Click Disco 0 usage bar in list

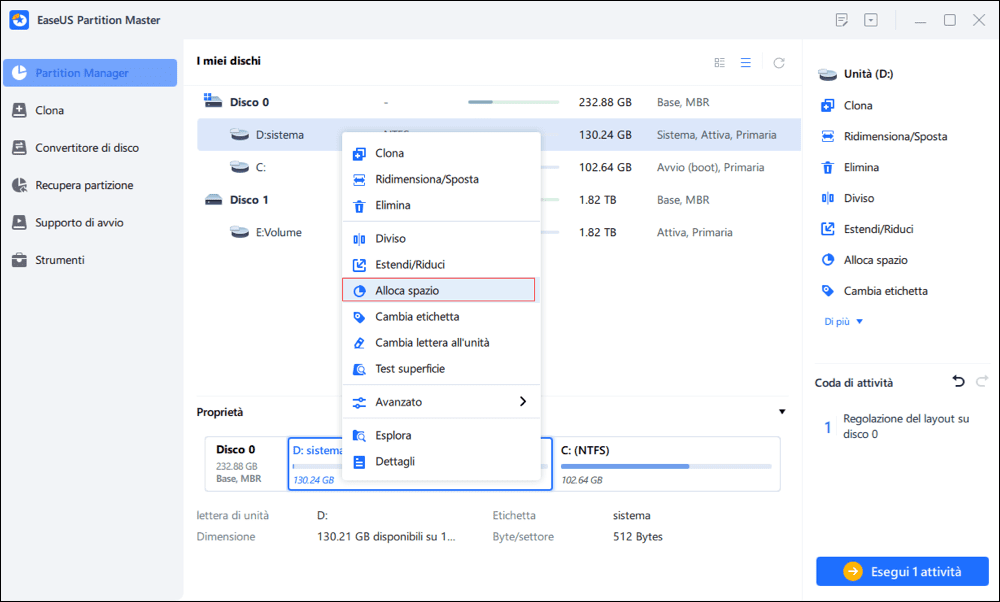(x=513, y=102)
